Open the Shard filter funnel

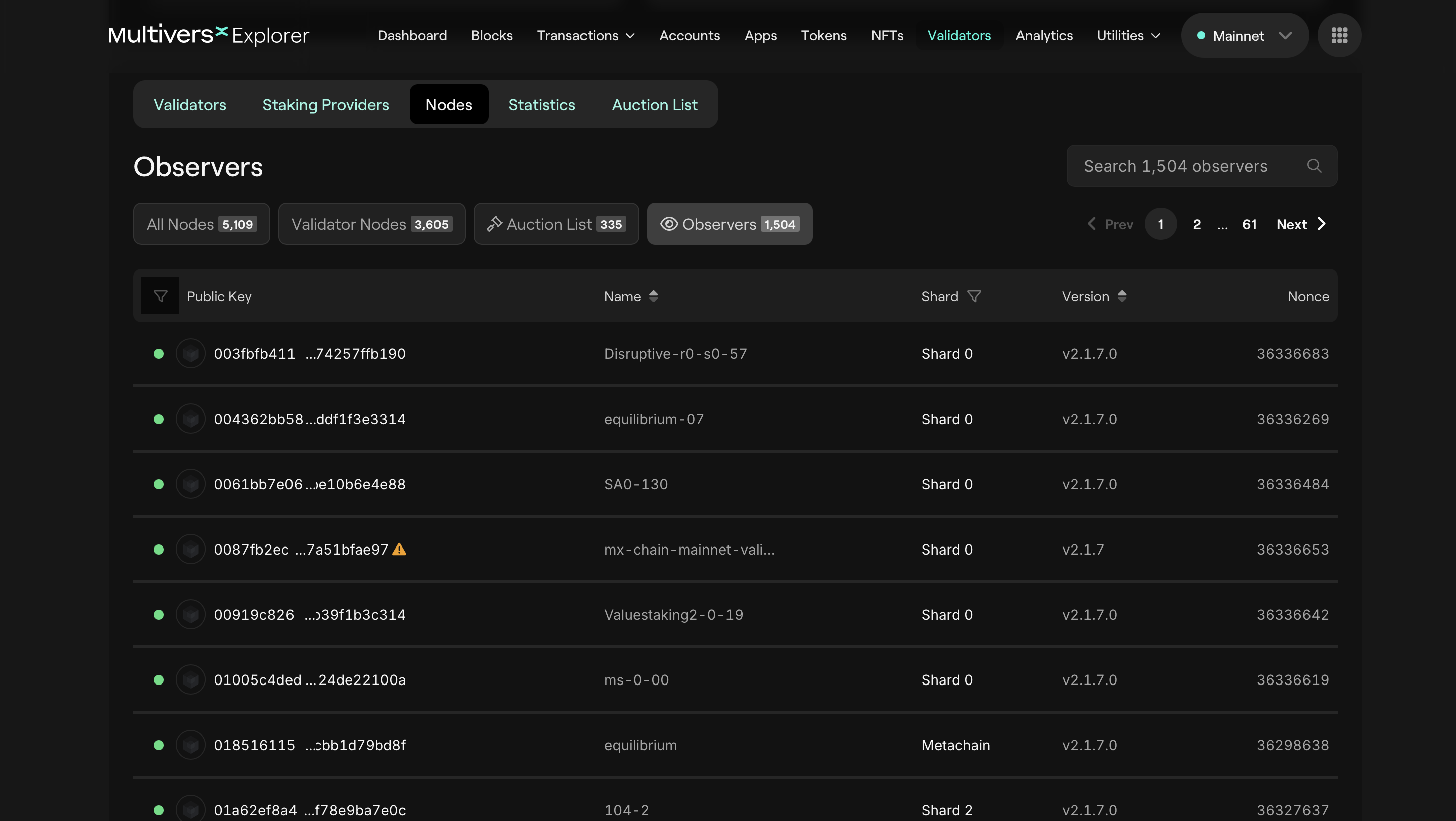(x=974, y=296)
